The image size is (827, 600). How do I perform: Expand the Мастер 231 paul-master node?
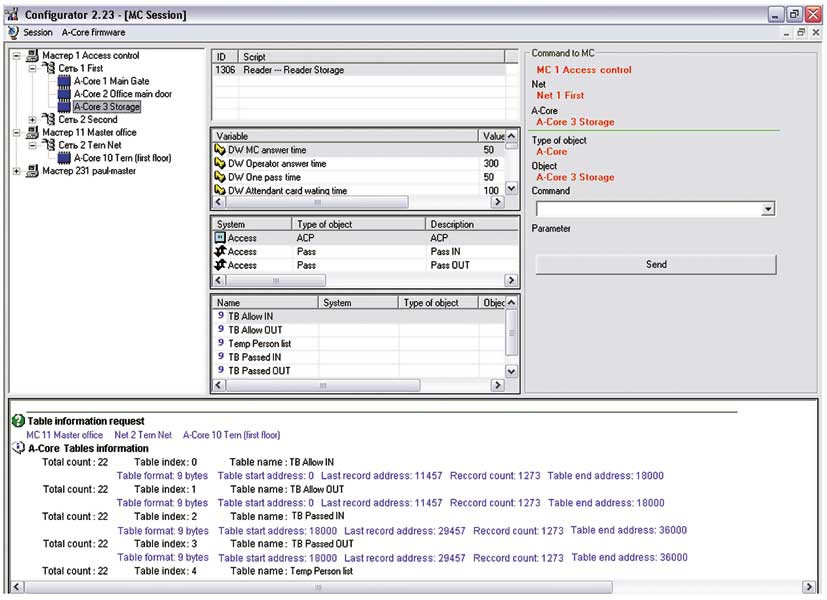click(x=14, y=171)
